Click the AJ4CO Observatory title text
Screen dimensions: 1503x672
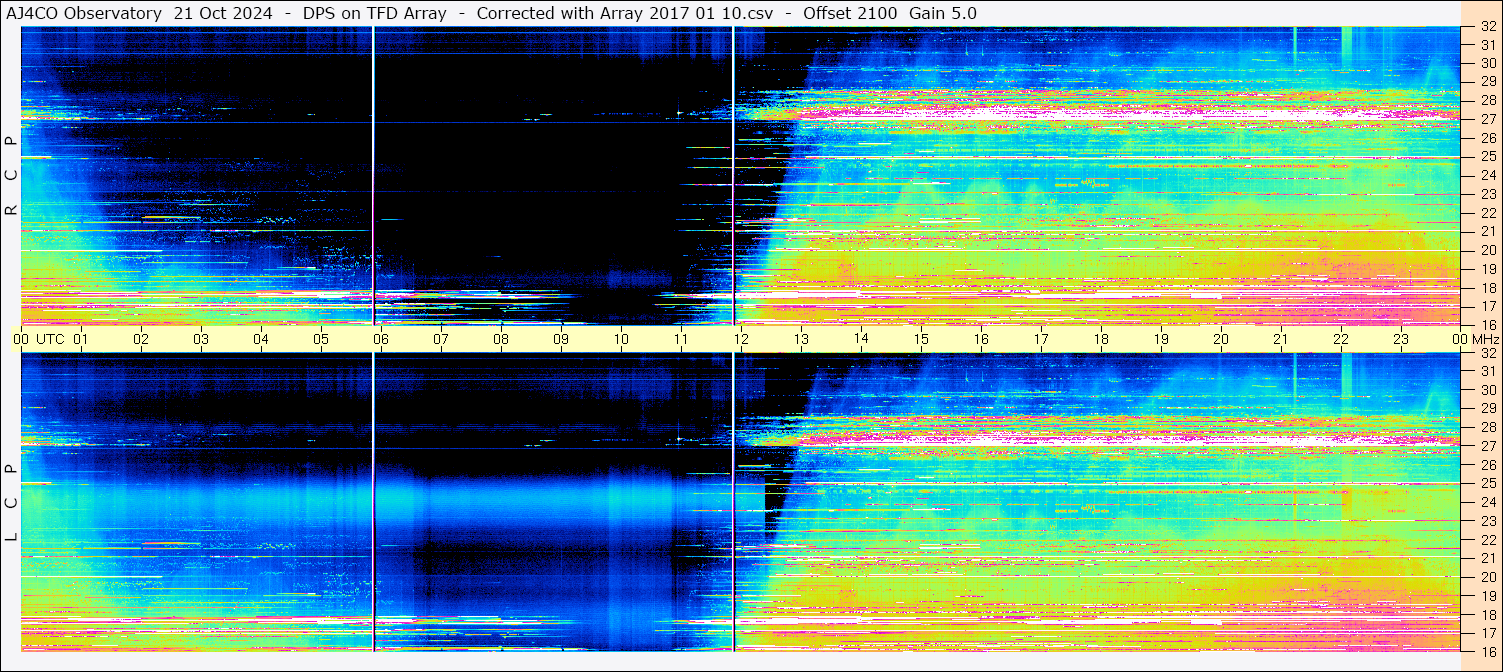84,13
